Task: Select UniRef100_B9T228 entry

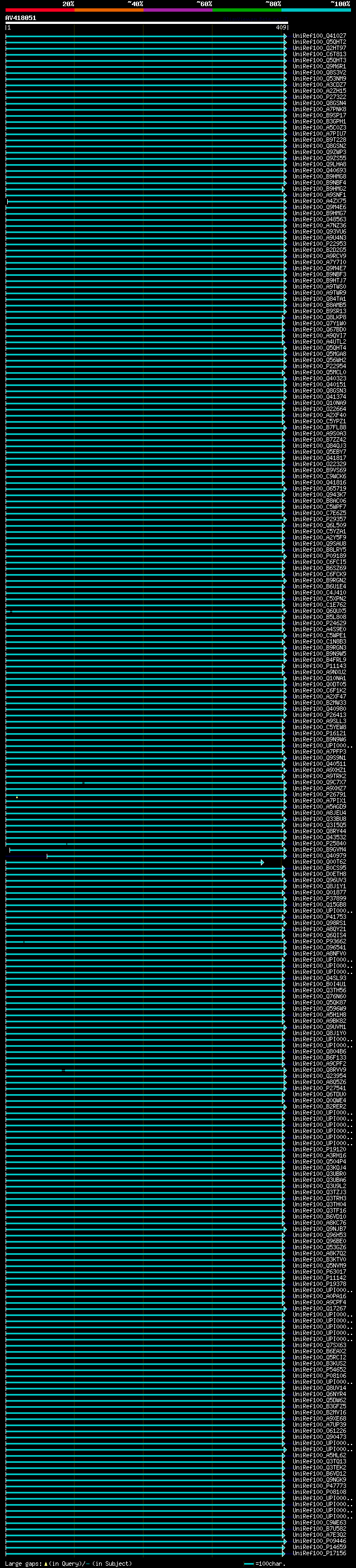Action: 319,140
